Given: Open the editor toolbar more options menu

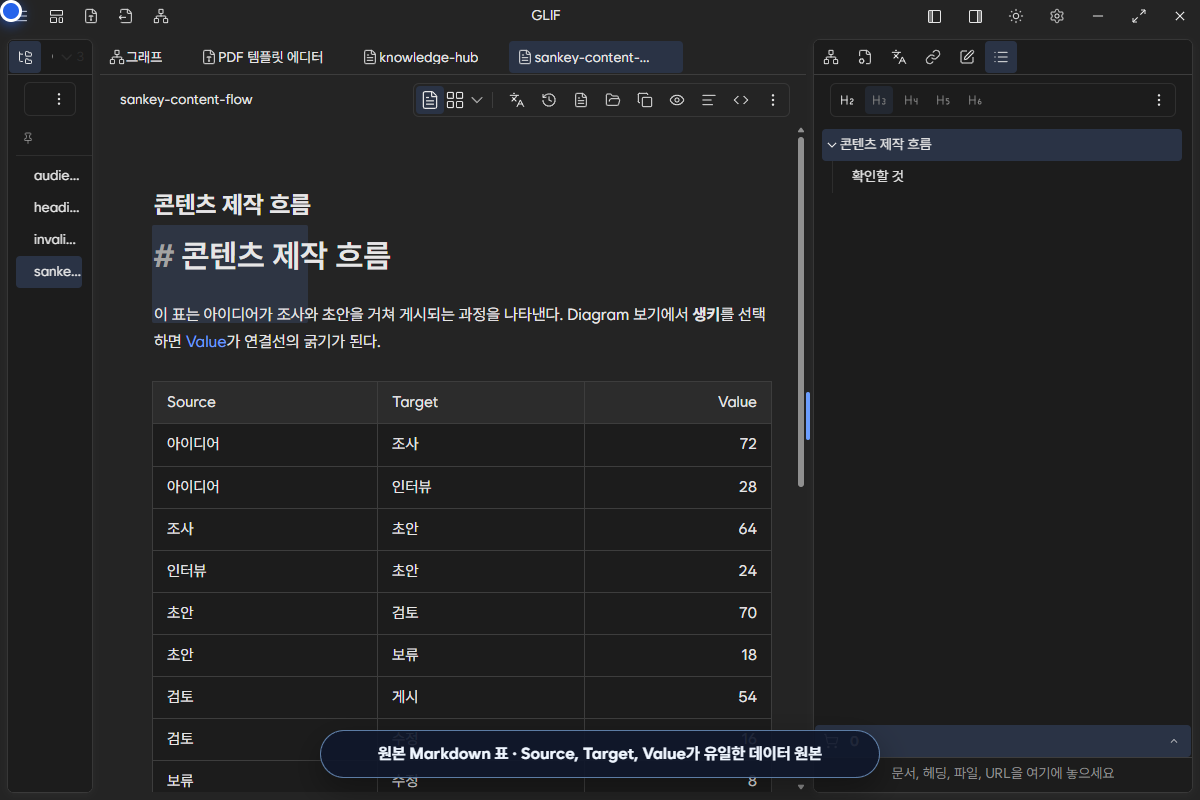Looking at the screenshot, I should tap(773, 100).
